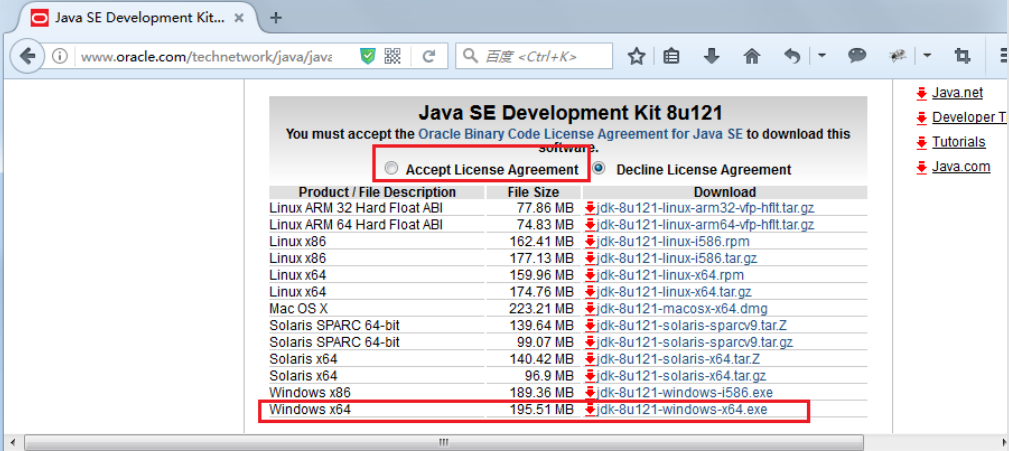Image resolution: width=1009 pixels, height=451 pixels.
Task: Download jdk-8u121-linux-x64.tar.gz
Action: [674, 292]
